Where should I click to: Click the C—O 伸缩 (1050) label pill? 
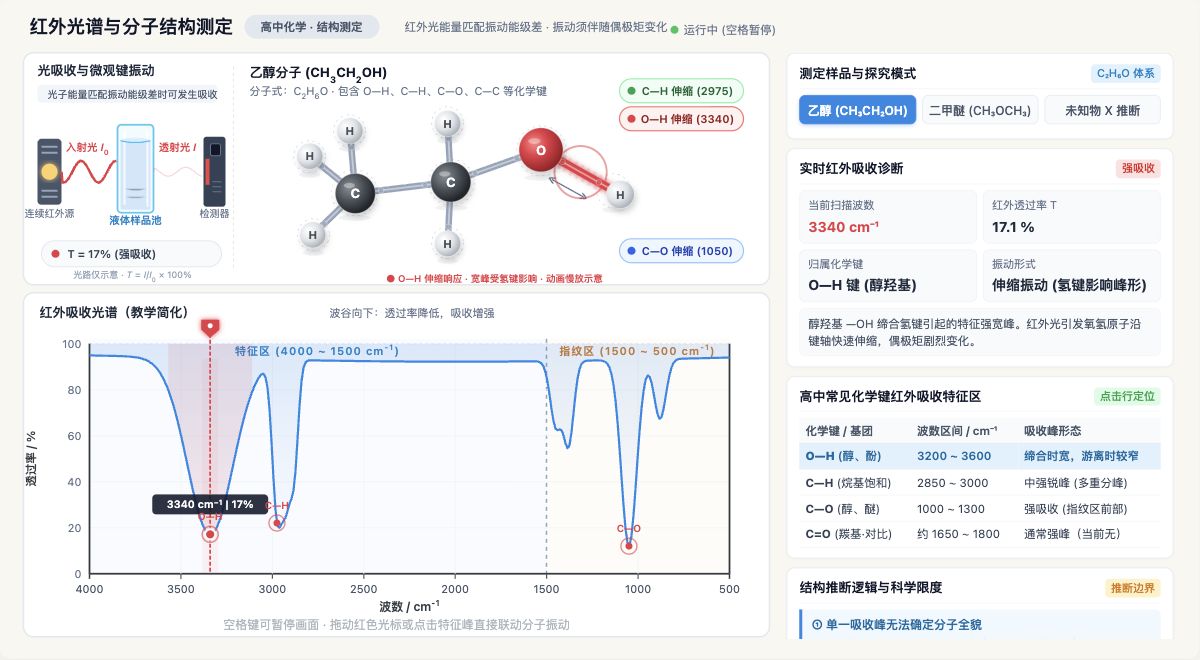pyautogui.click(x=681, y=251)
